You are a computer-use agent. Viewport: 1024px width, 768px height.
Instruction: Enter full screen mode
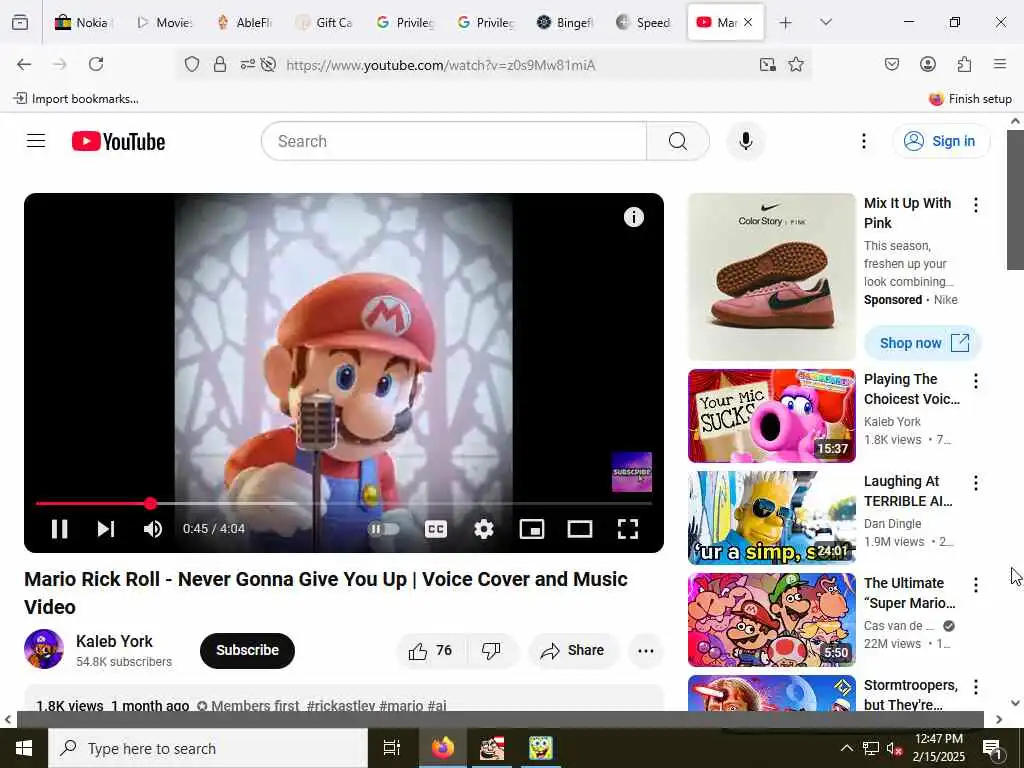[628, 528]
